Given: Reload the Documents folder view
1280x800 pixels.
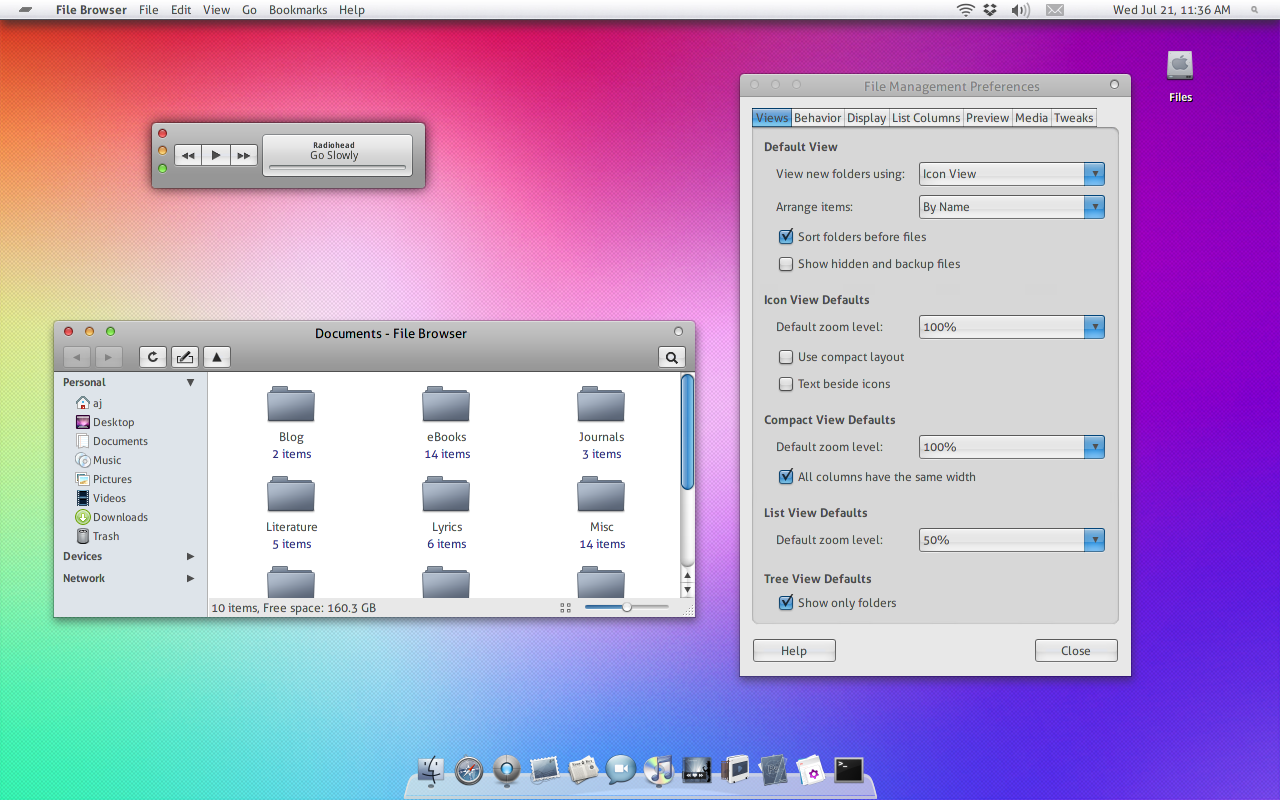Looking at the screenshot, I should click(x=153, y=357).
